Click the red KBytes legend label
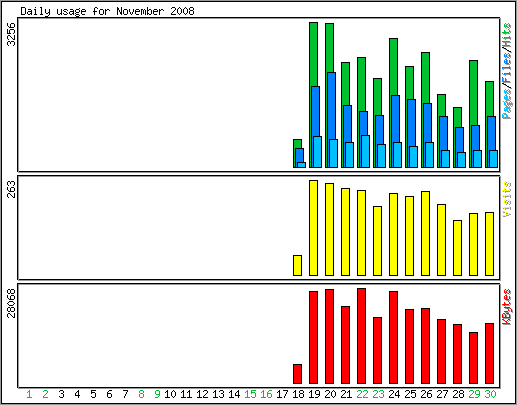Viewport: 517px width, 405px height. (x=507, y=307)
